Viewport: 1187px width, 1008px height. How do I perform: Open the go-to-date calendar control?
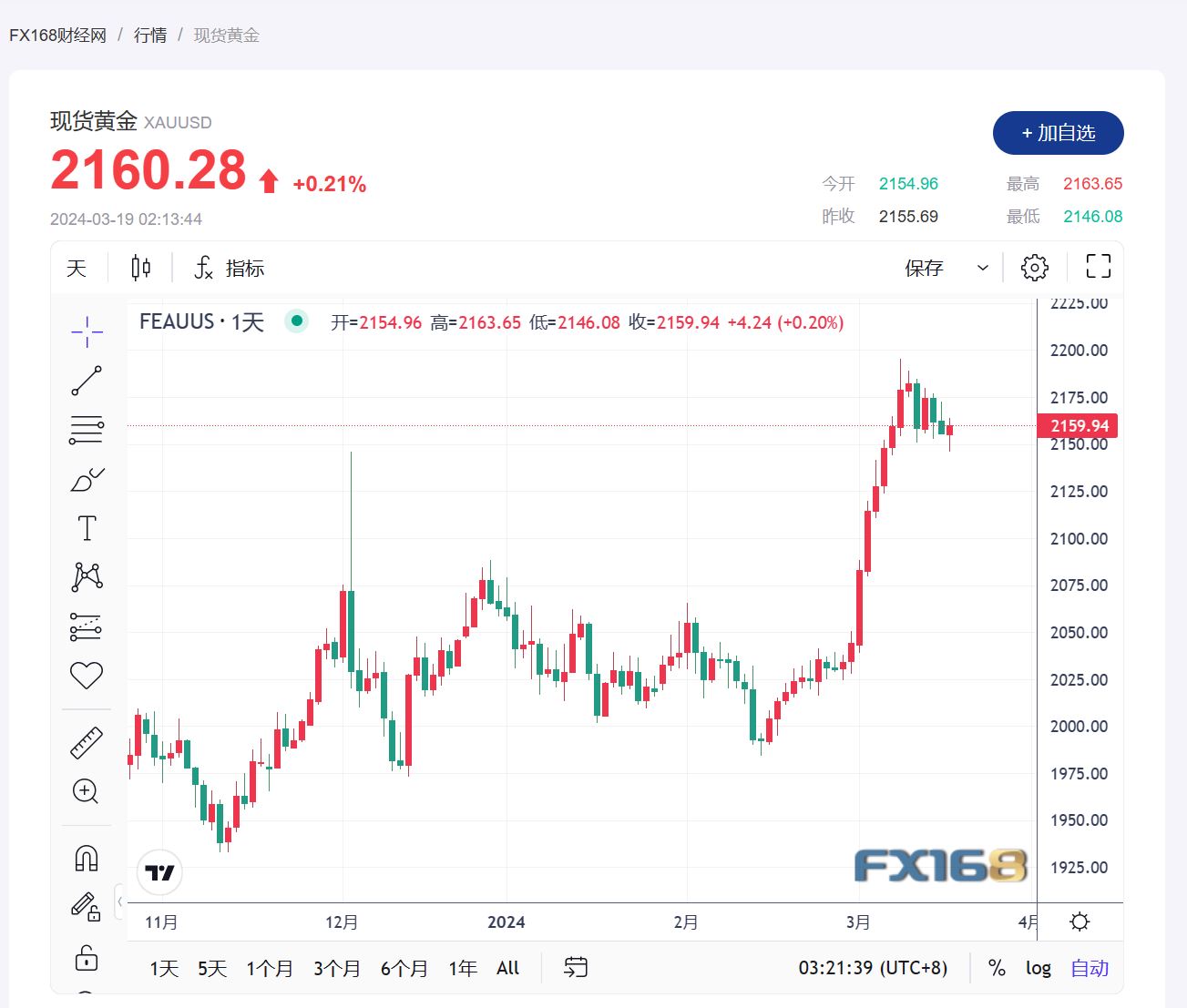(x=574, y=968)
